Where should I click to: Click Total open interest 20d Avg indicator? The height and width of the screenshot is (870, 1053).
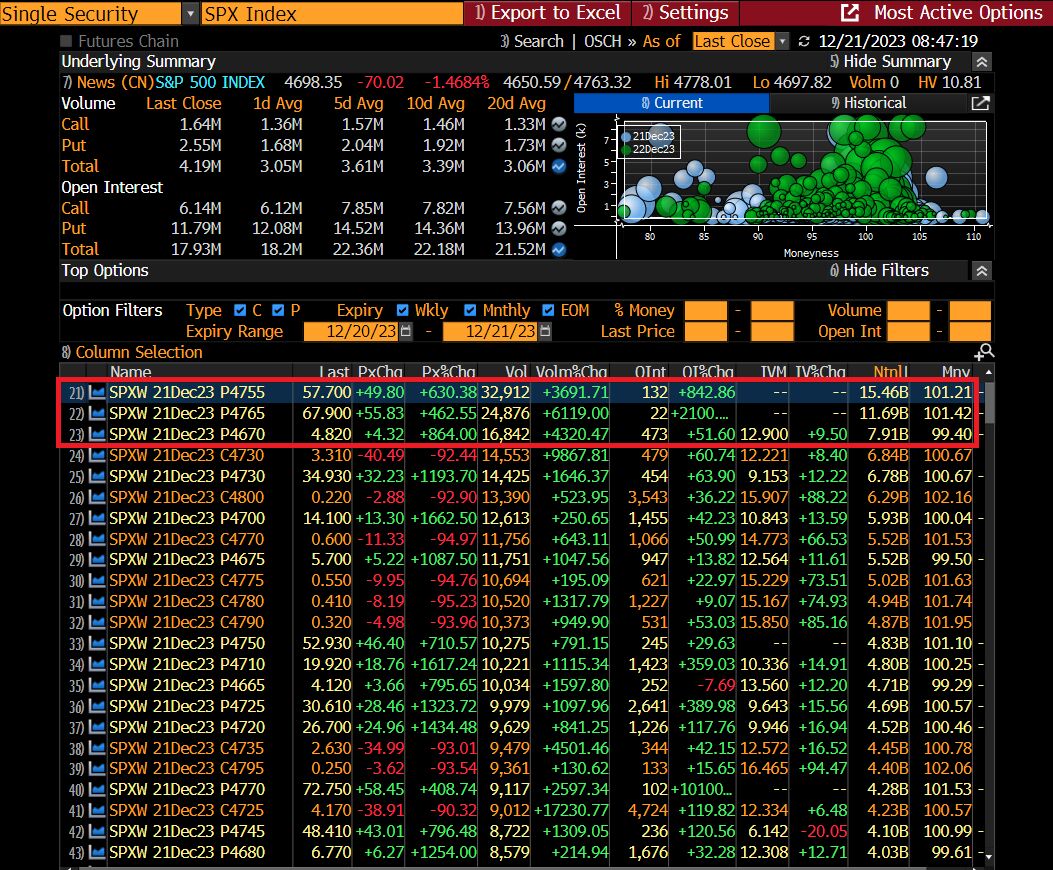(559, 249)
